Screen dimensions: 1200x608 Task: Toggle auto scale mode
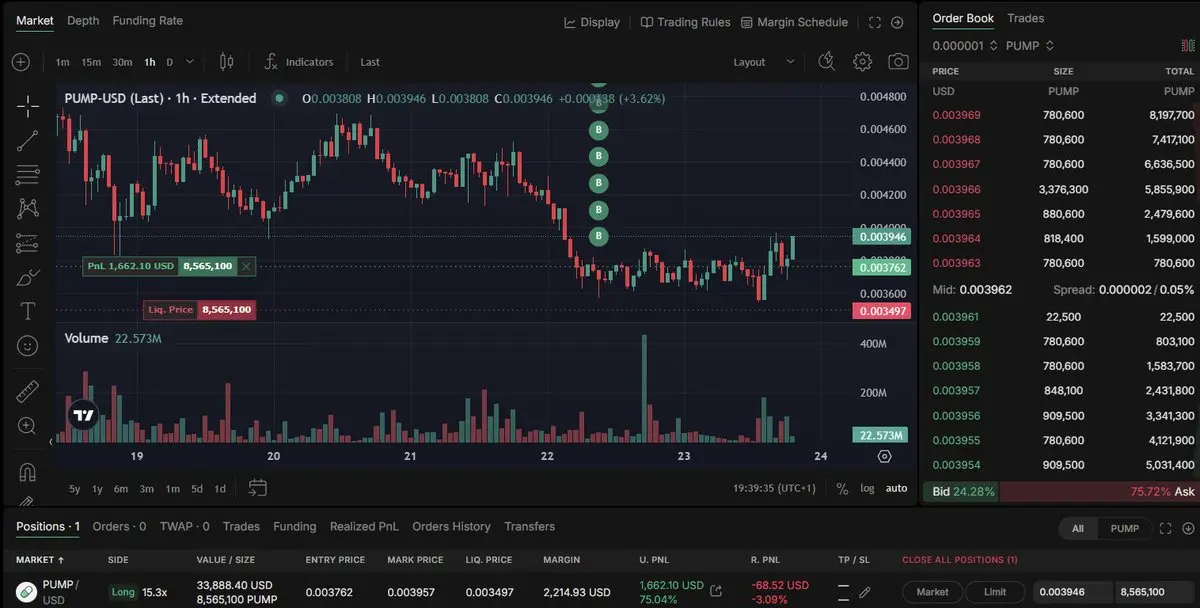coord(896,488)
